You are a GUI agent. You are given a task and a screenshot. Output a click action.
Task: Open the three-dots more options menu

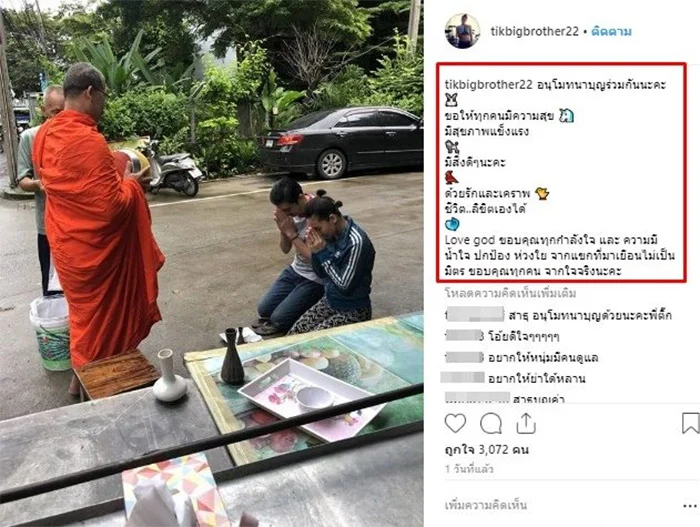tap(690, 506)
